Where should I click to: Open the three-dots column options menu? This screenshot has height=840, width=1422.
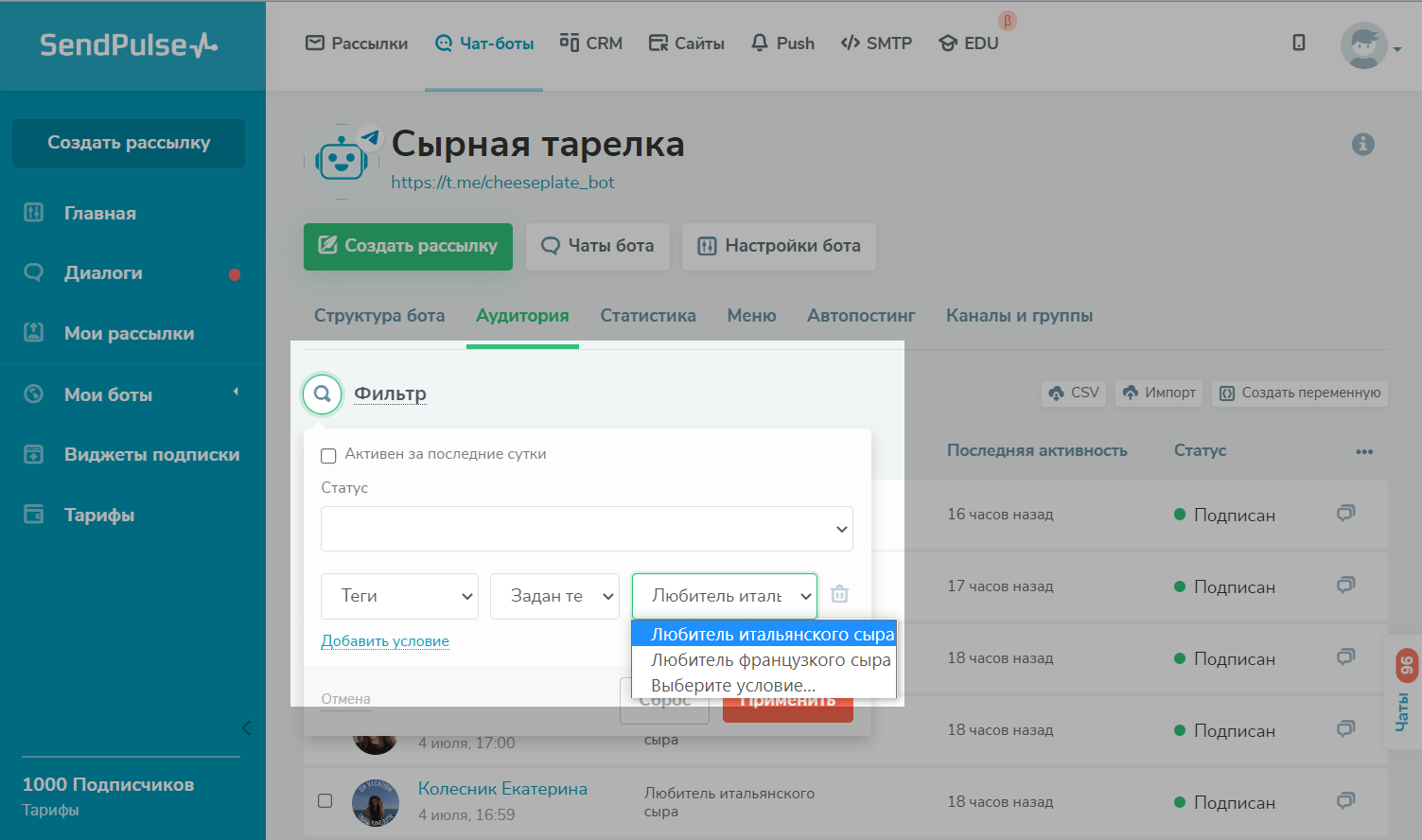point(1364,451)
